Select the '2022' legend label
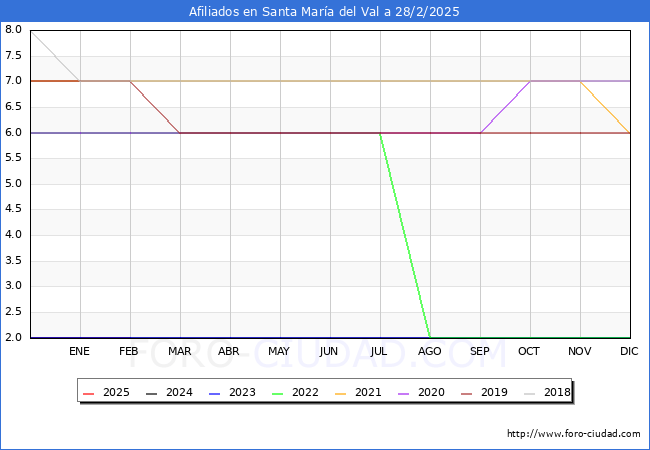650x450 pixels. 305,392
